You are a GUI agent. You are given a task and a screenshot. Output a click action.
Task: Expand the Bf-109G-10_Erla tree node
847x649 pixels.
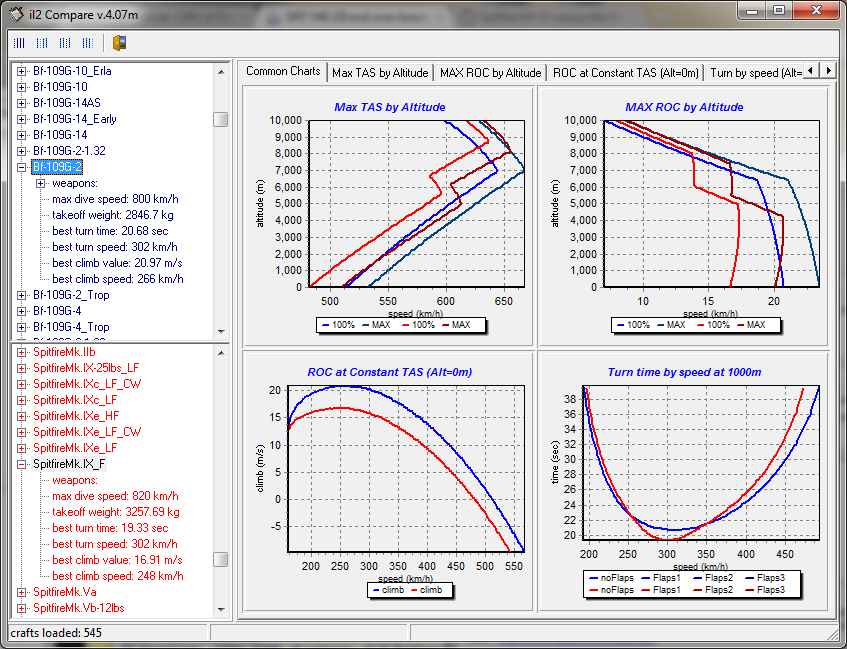[21, 71]
